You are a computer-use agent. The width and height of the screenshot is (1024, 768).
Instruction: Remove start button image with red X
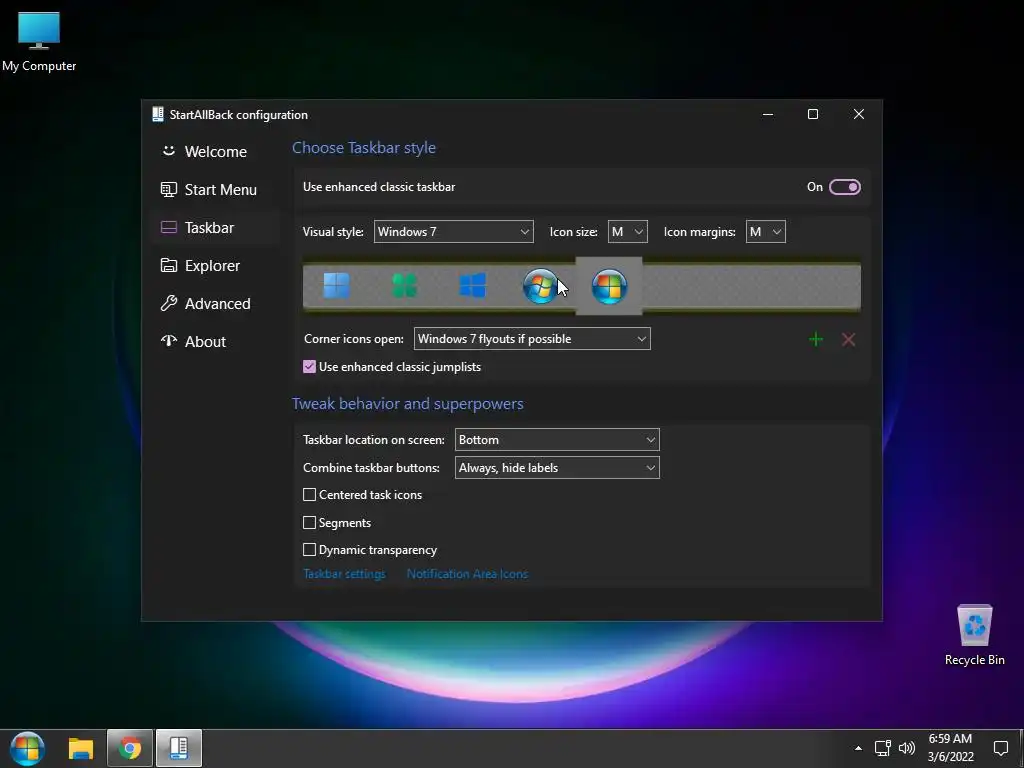coord(848,339)
